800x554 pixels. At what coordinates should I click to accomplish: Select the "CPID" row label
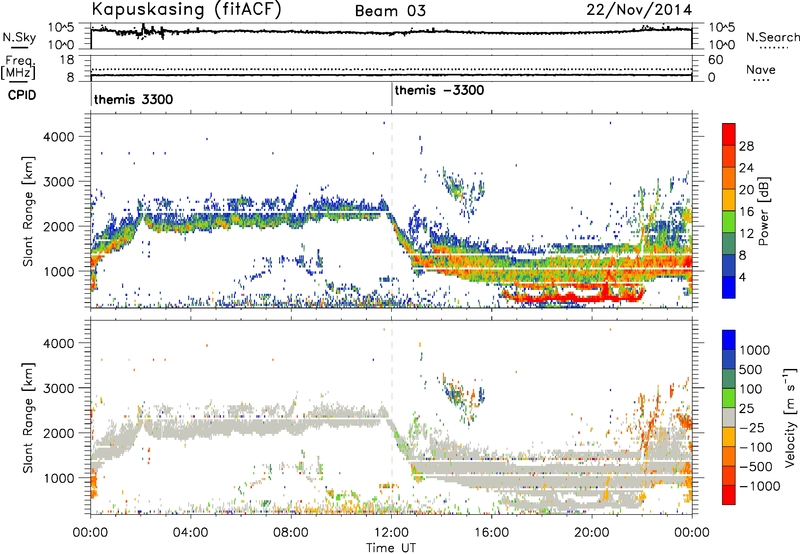point(22,95)
